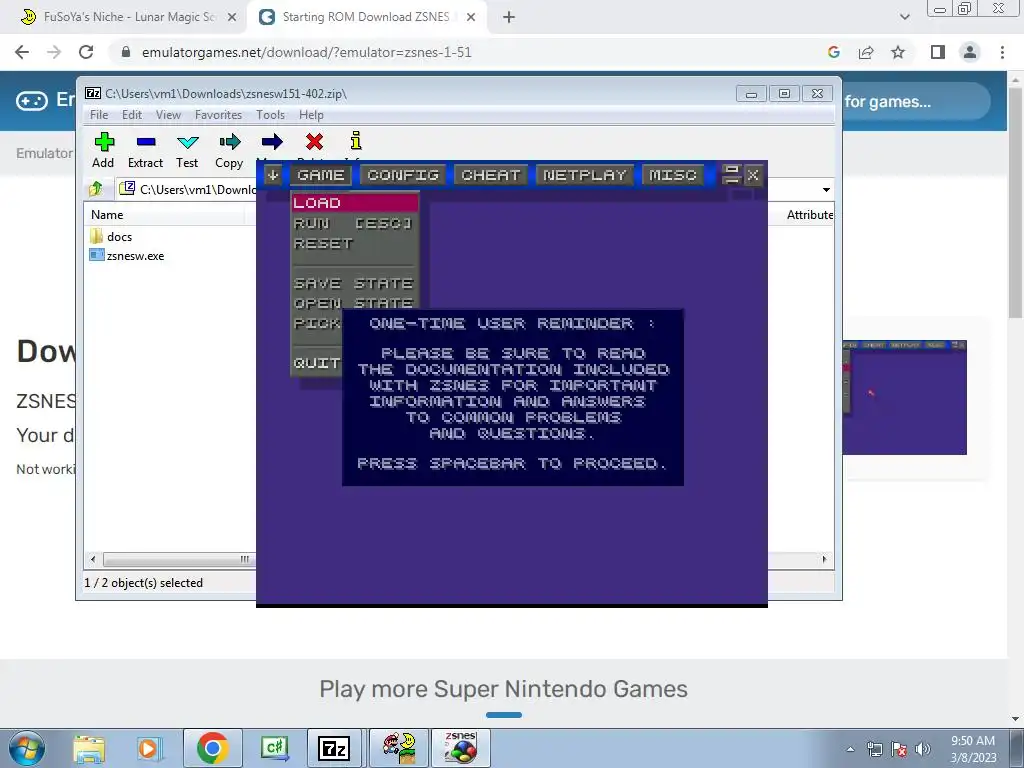Viewport: 1024px width, 768px height.
Task: Open the 7-Zip taskbar button
Action: (334, 748)
